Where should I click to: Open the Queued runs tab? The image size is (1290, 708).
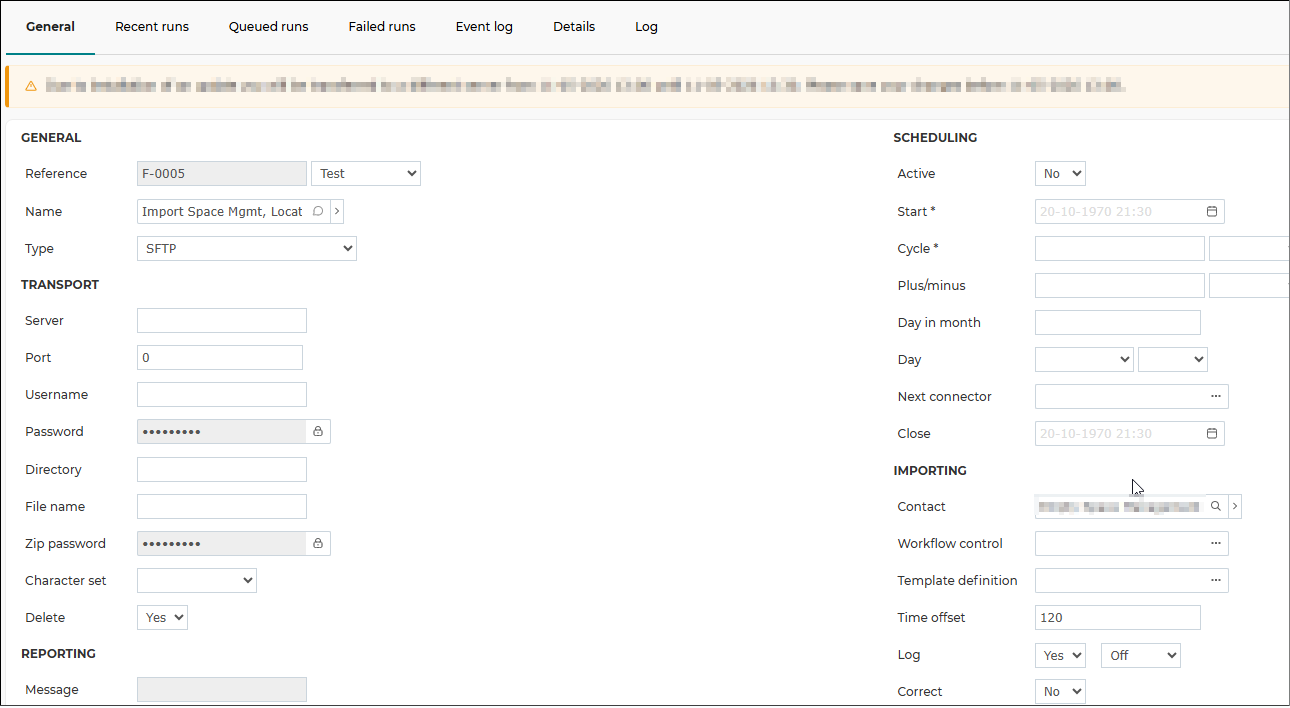point(268,27)
